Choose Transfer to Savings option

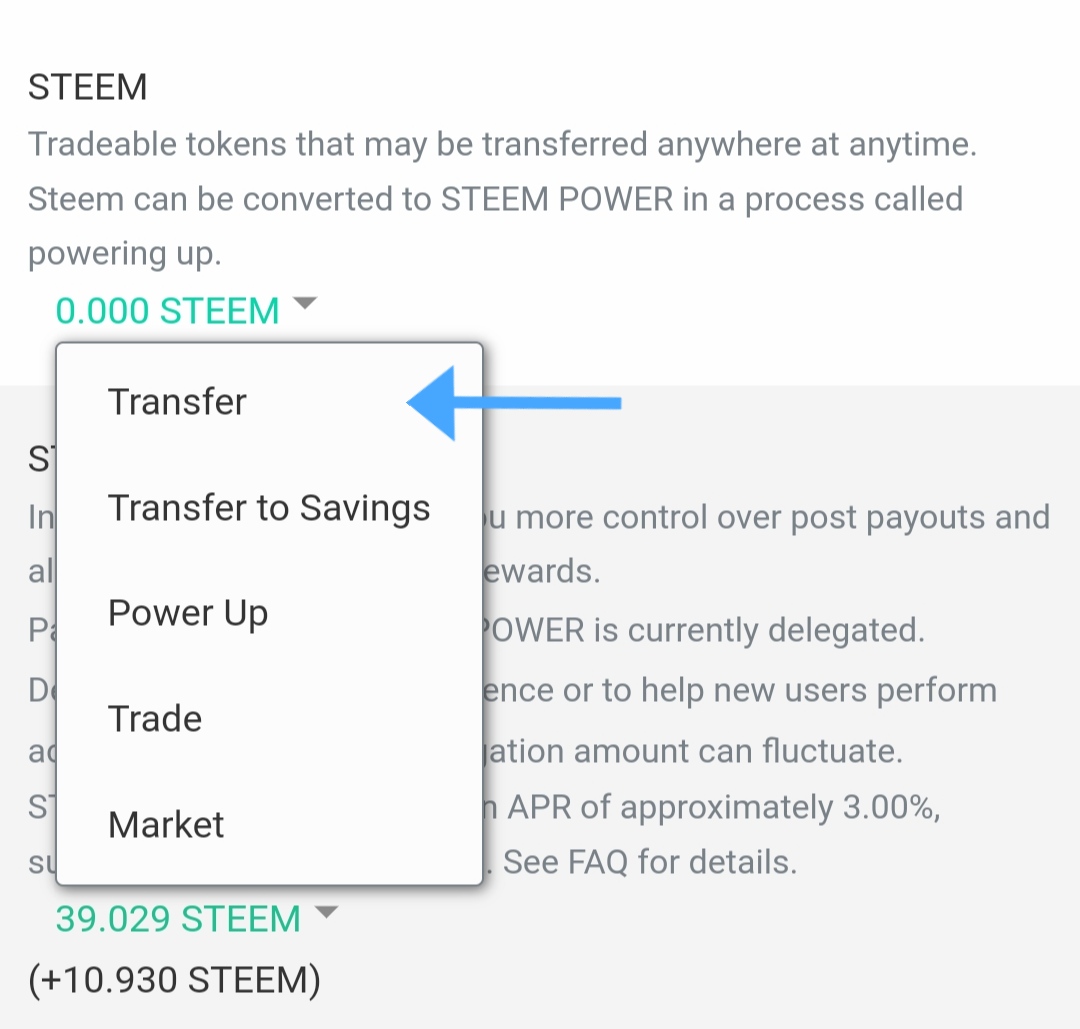(269, 508)
